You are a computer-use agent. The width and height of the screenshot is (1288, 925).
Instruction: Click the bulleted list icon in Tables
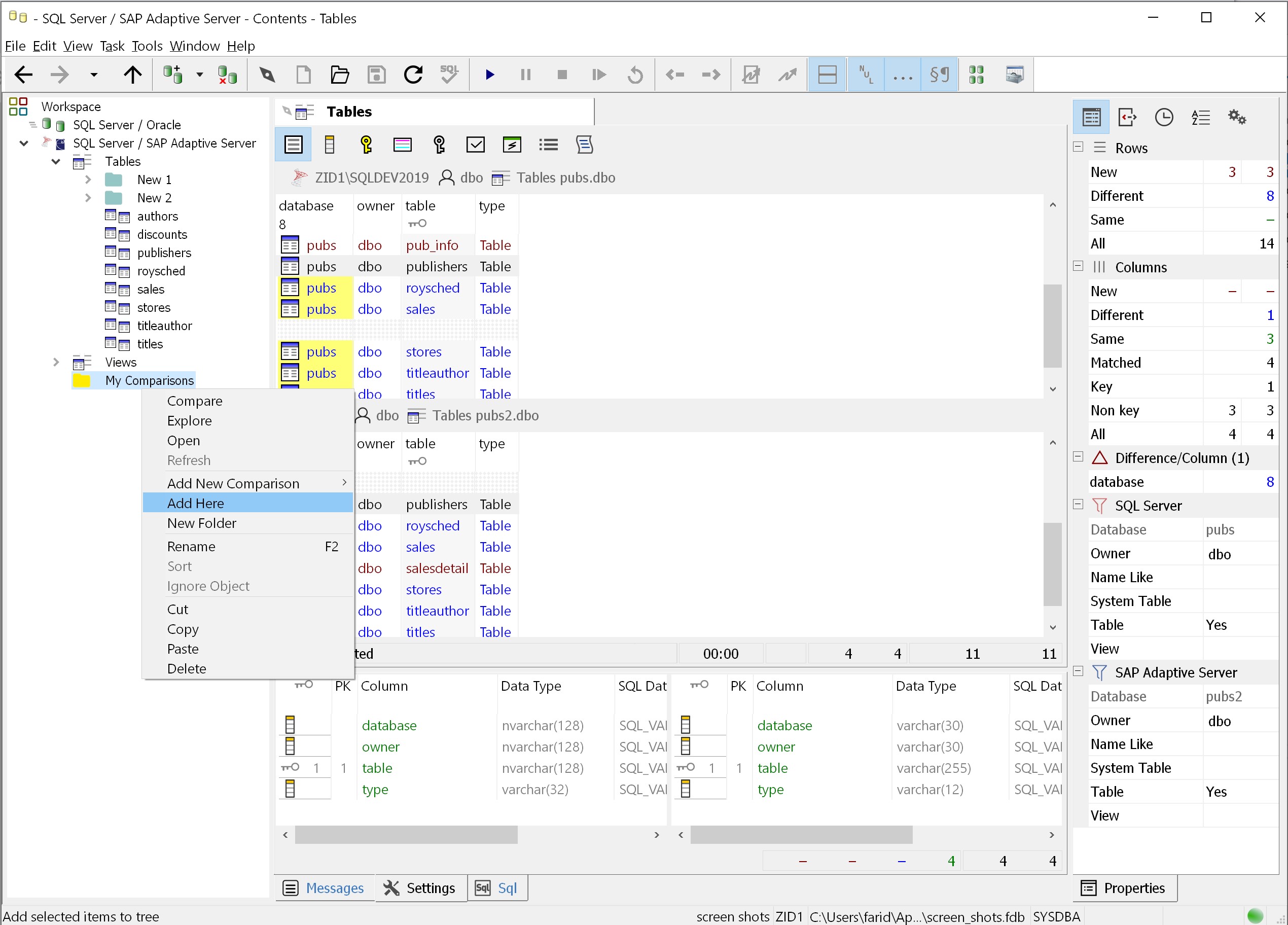point(548,145)
